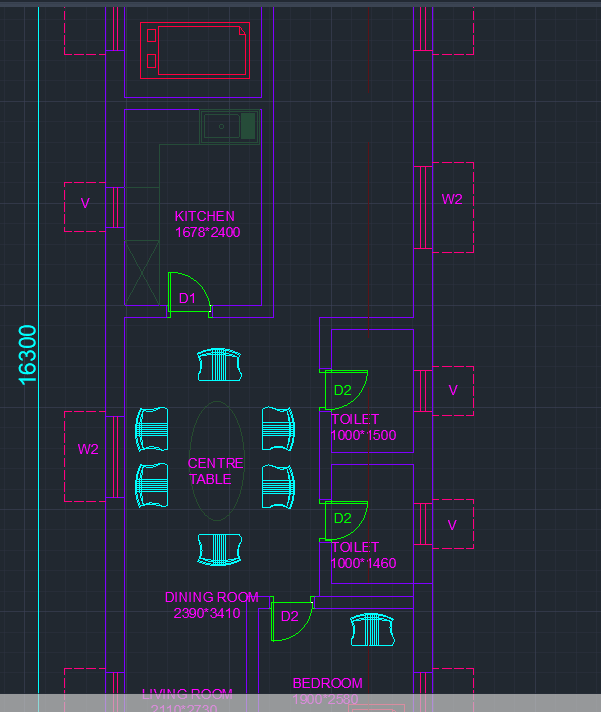The image size is (601, 712).
Task: Pick the 1678*2400 kitchen size text
Action: 207,232
